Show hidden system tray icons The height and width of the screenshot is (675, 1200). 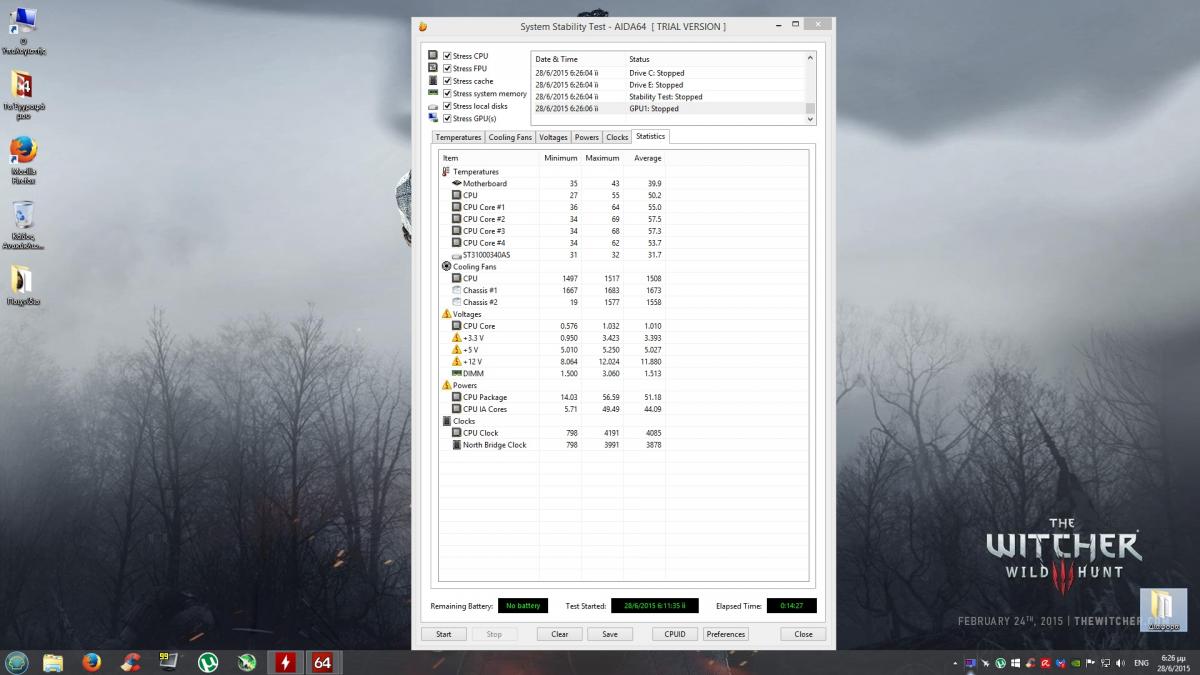pos(954,663)
